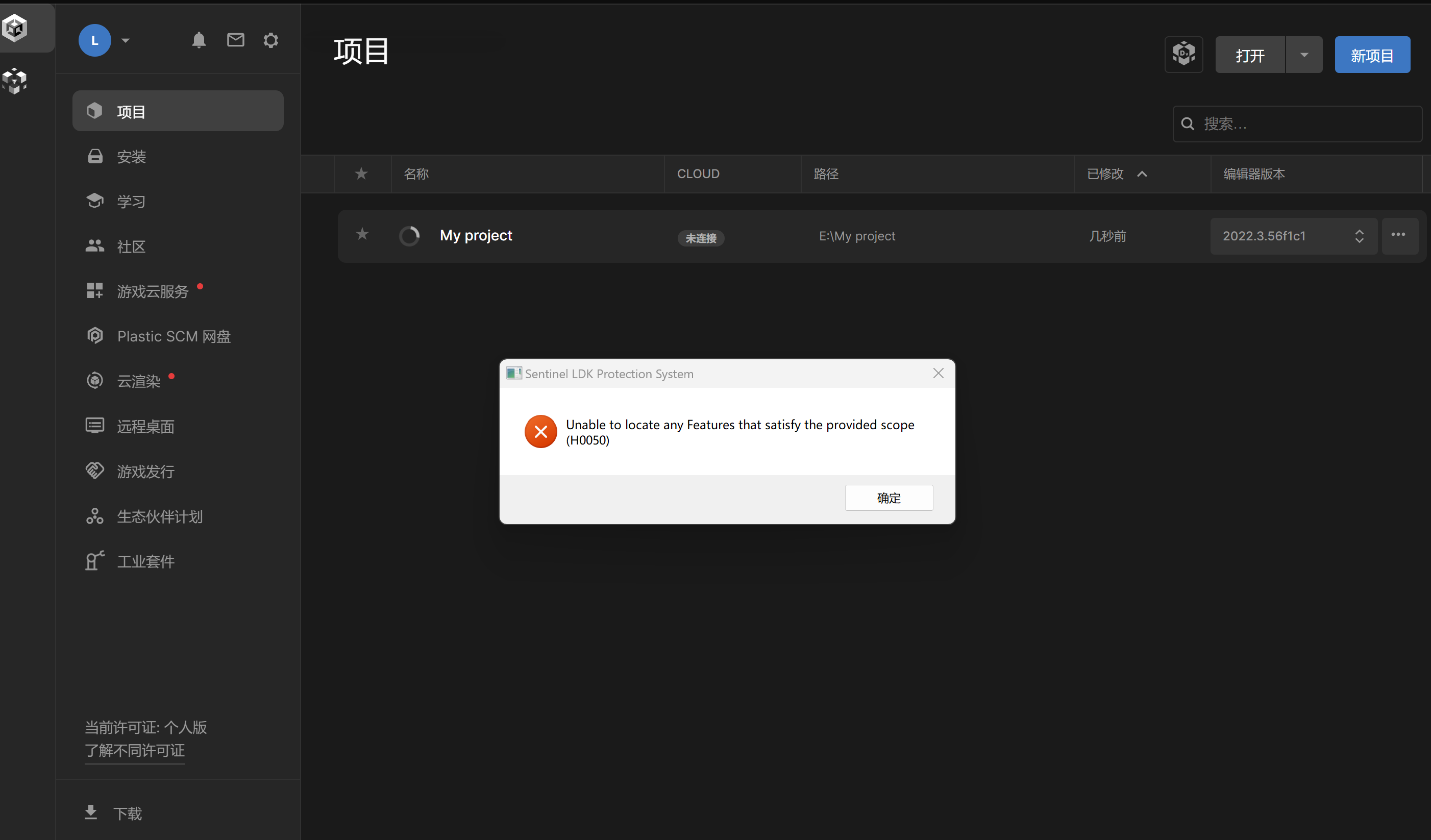This screenshot has width=1431, height=840.
Task: Open 远程桌面 remote desktop item
Action: [x=178, y=426]
